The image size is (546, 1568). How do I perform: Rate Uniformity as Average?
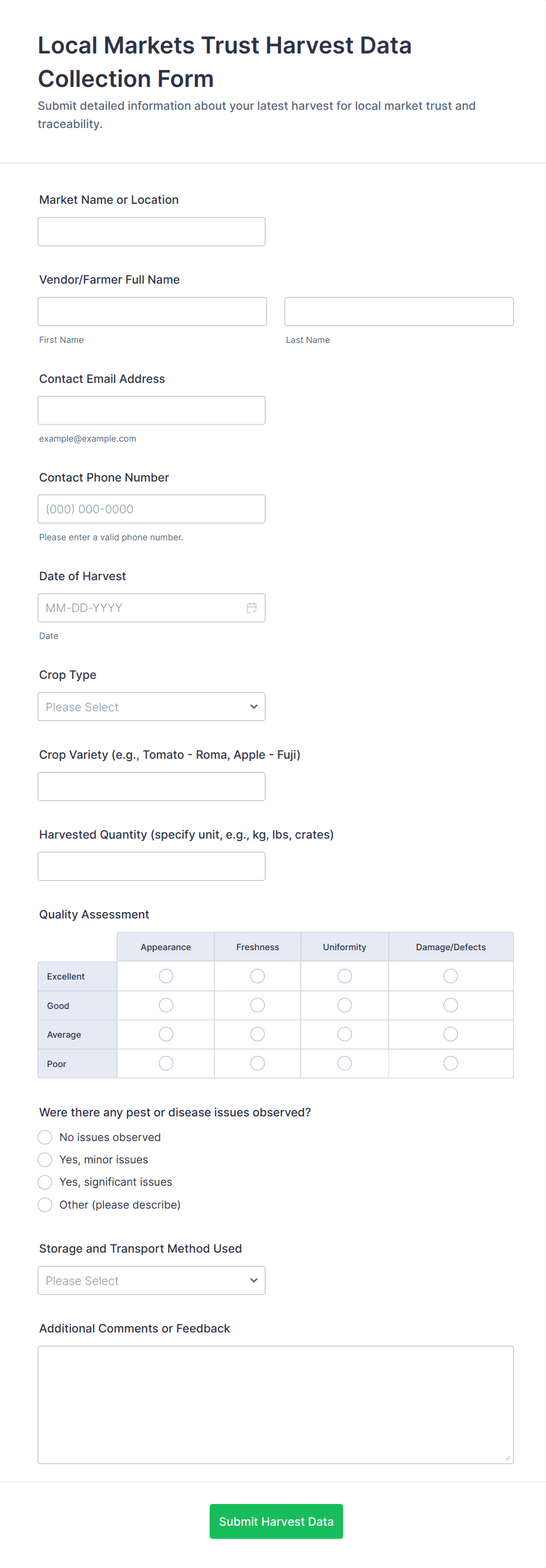345,1034
